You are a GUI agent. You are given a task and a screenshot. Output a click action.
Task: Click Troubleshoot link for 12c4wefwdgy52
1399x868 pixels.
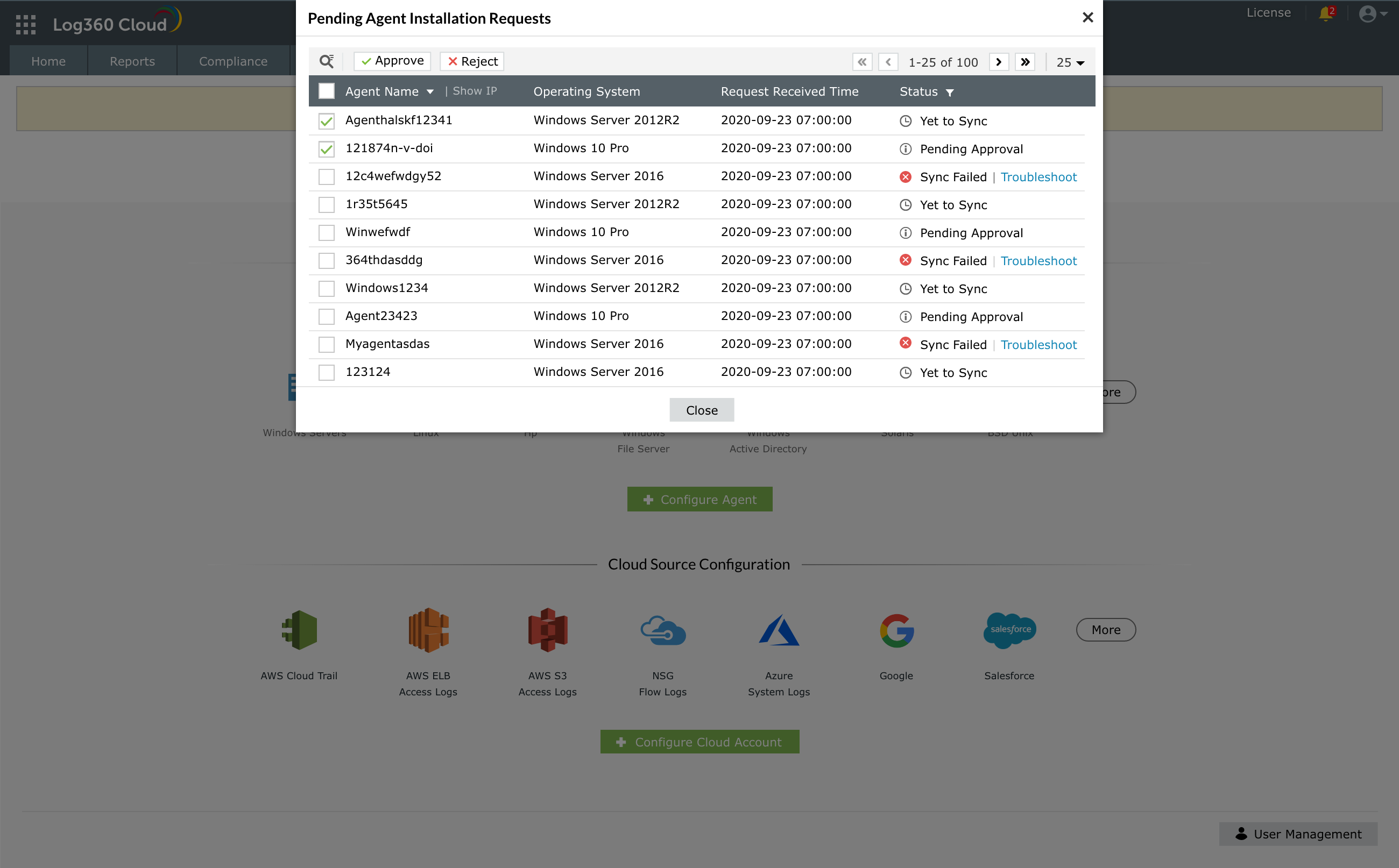[x=1038, y=177]
